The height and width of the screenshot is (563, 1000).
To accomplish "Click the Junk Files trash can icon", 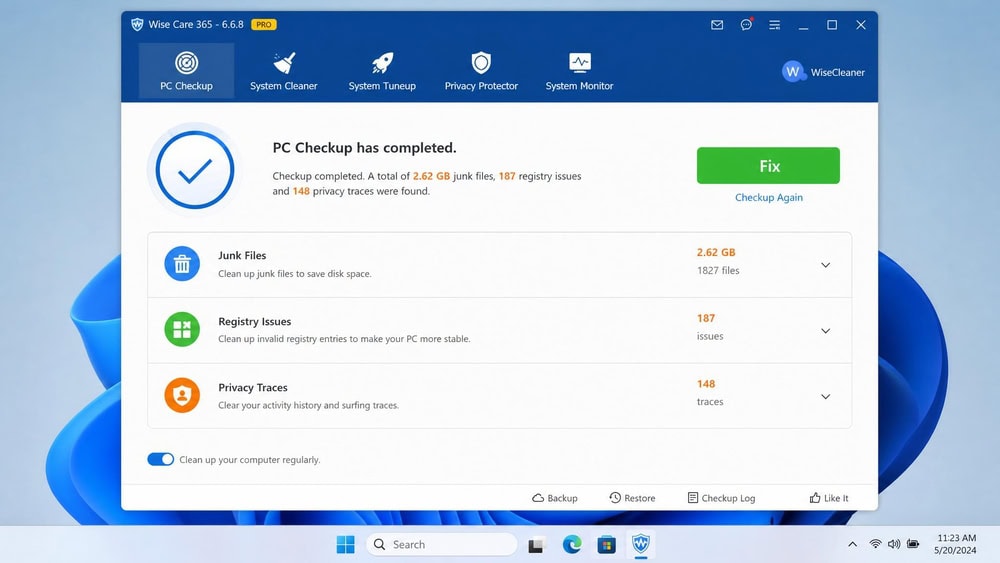I will (x=182, y=263).
